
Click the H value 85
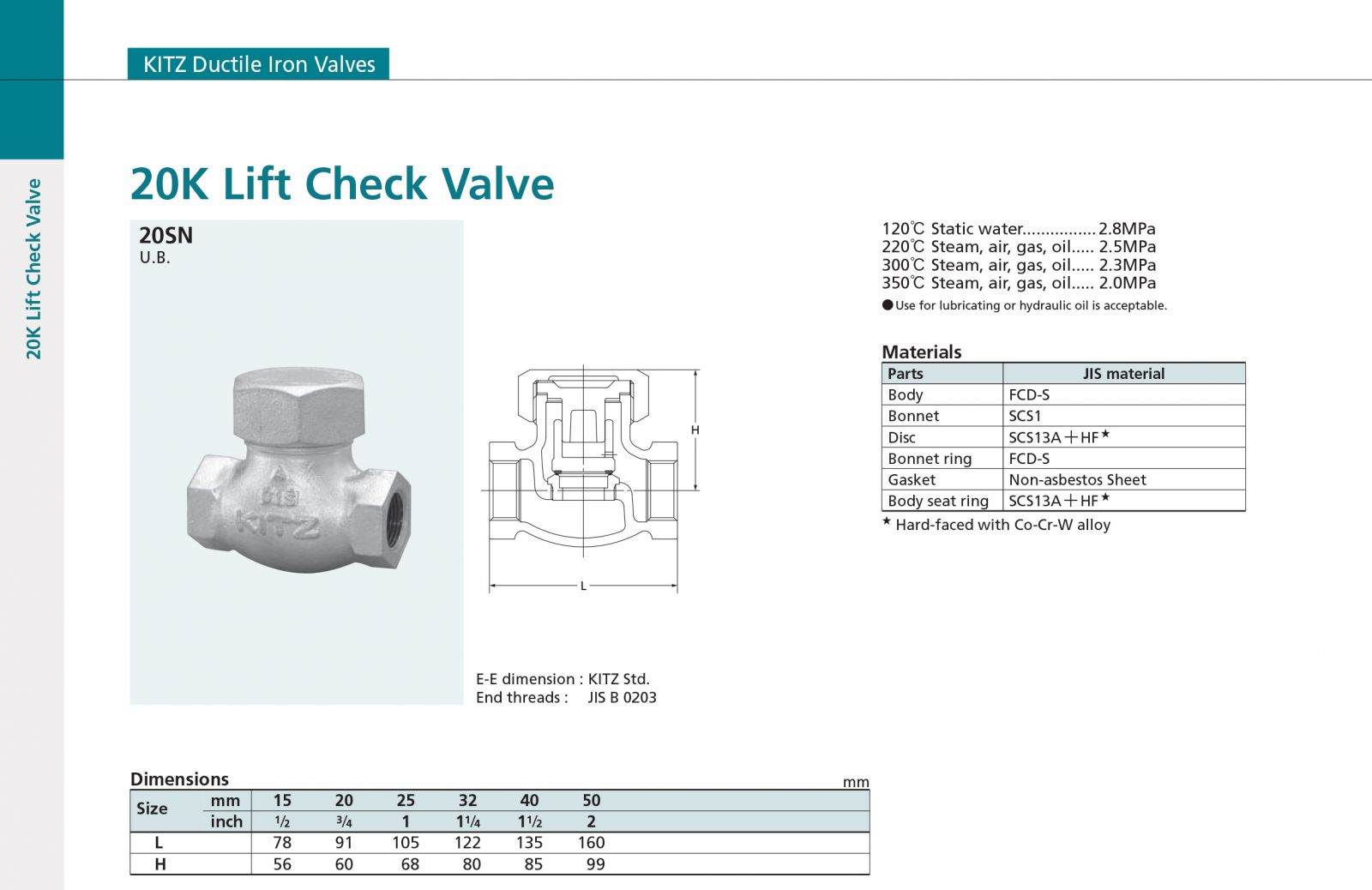pyautogui.click(x=533, y=864)
